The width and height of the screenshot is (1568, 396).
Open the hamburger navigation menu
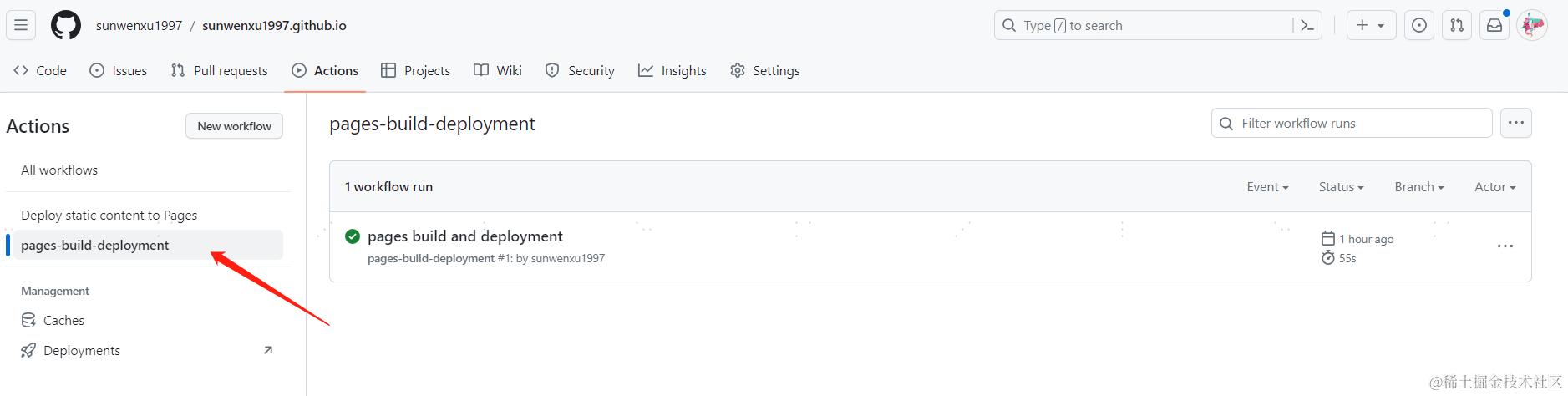click(21, 26)
